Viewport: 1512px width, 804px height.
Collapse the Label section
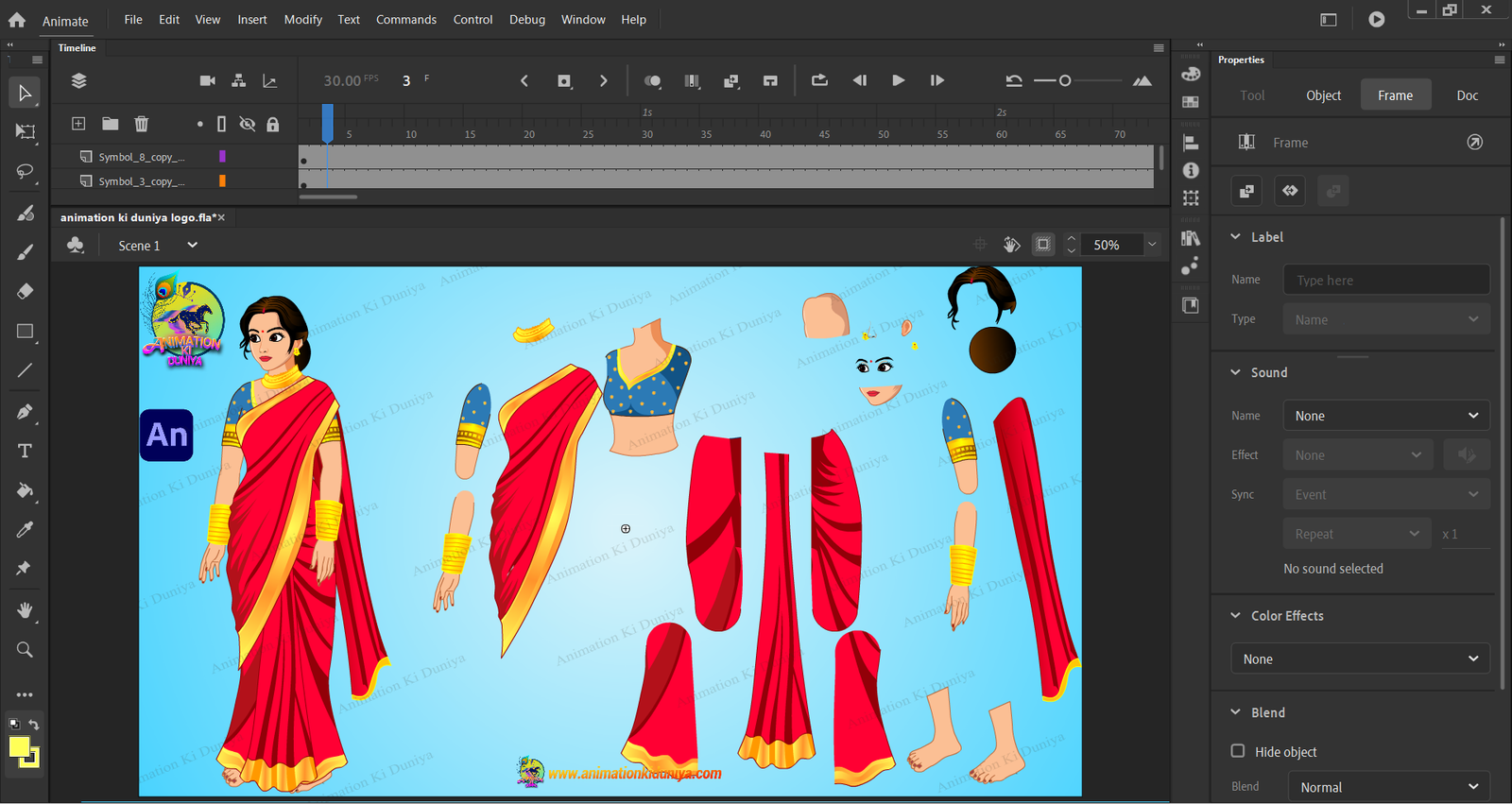[x=1236, y=237]
